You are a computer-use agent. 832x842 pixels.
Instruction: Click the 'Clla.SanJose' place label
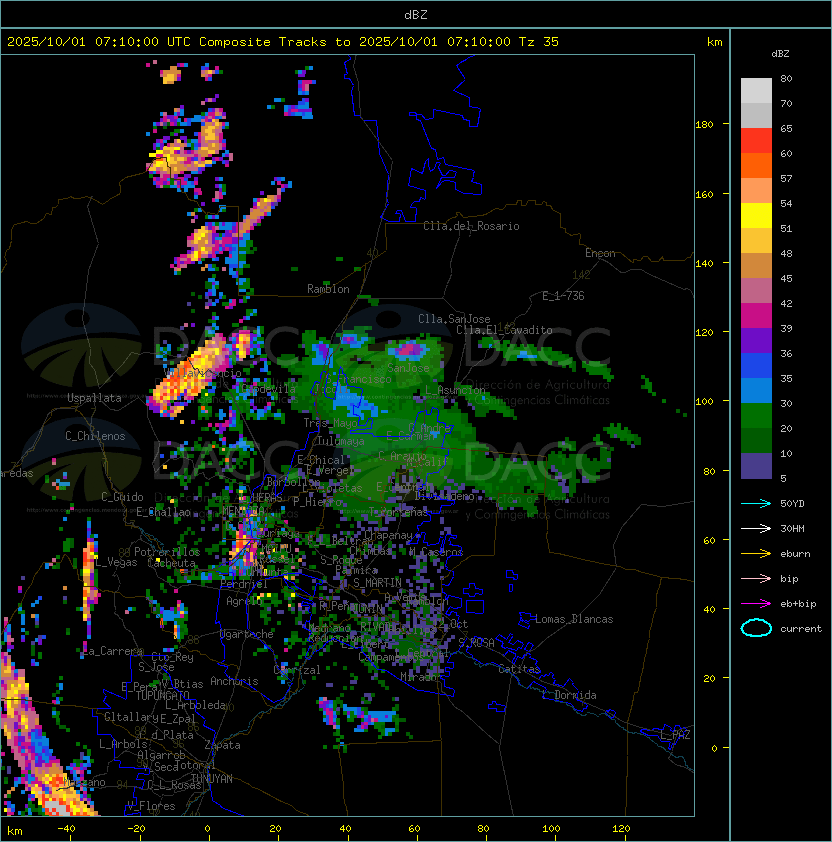(454, 319)
